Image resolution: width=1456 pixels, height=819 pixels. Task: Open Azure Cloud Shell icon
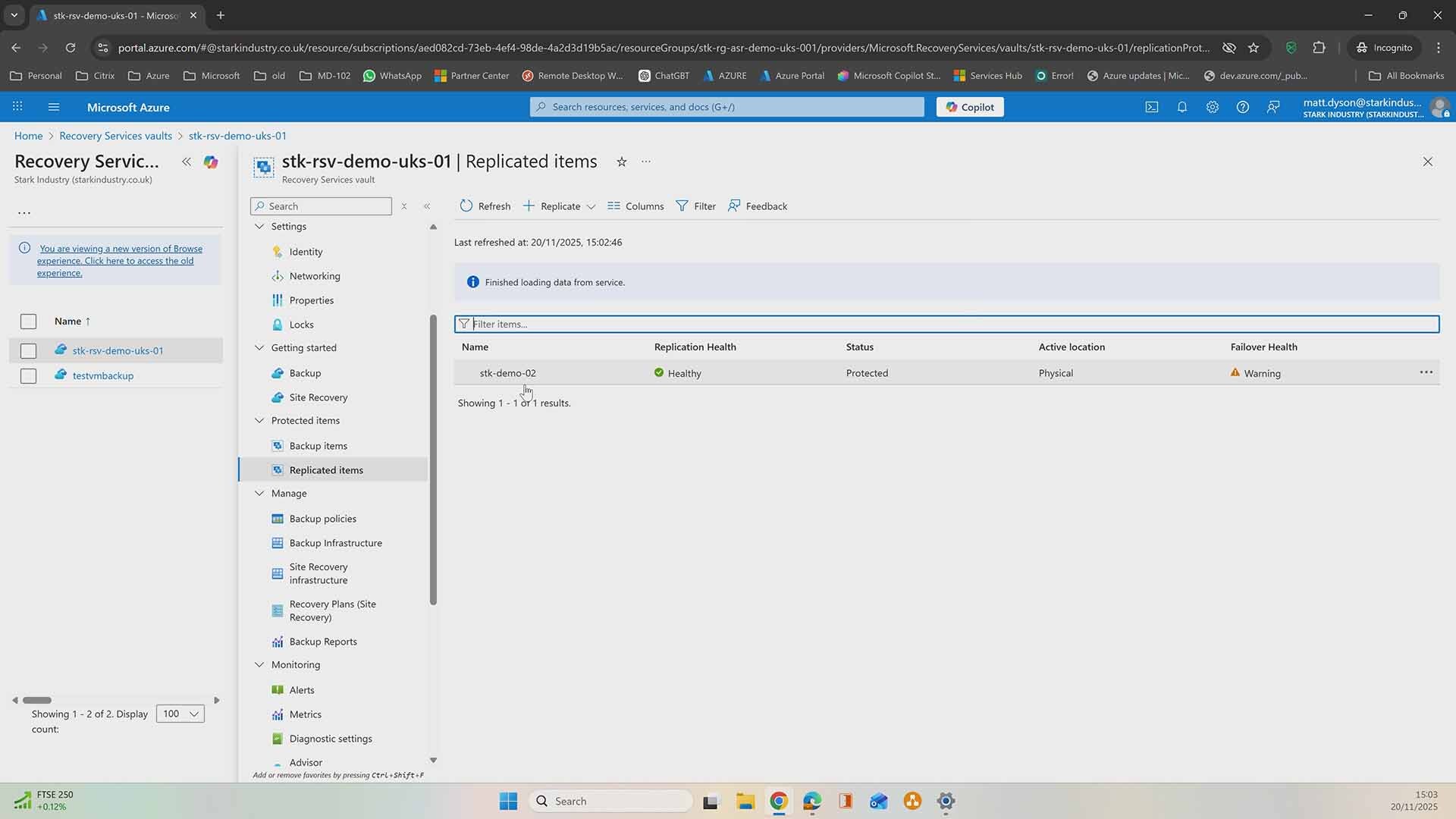1151,107
